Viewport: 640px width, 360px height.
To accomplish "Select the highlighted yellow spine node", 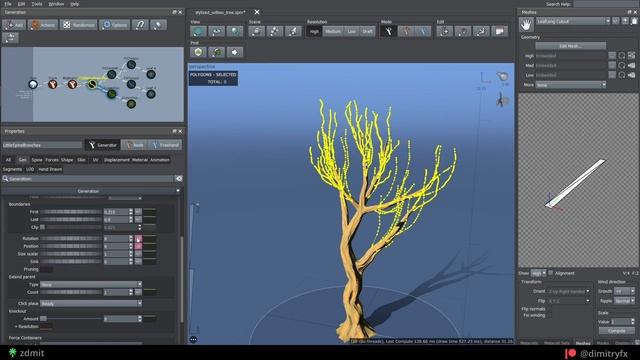I will 92,84.
